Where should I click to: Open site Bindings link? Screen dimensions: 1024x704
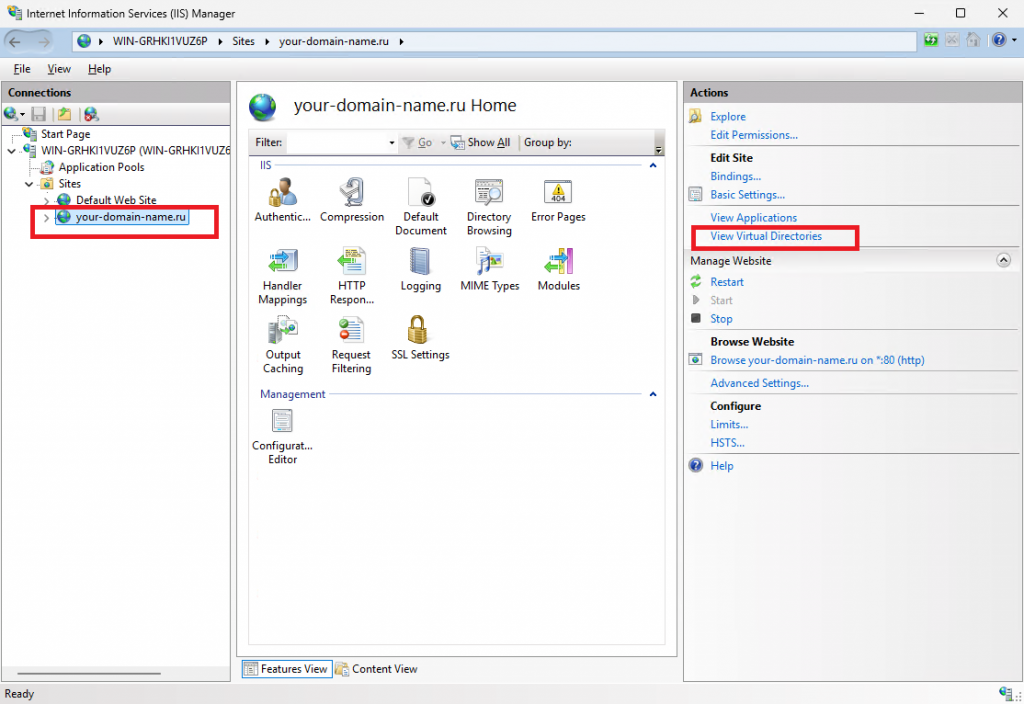coord(735,176)
